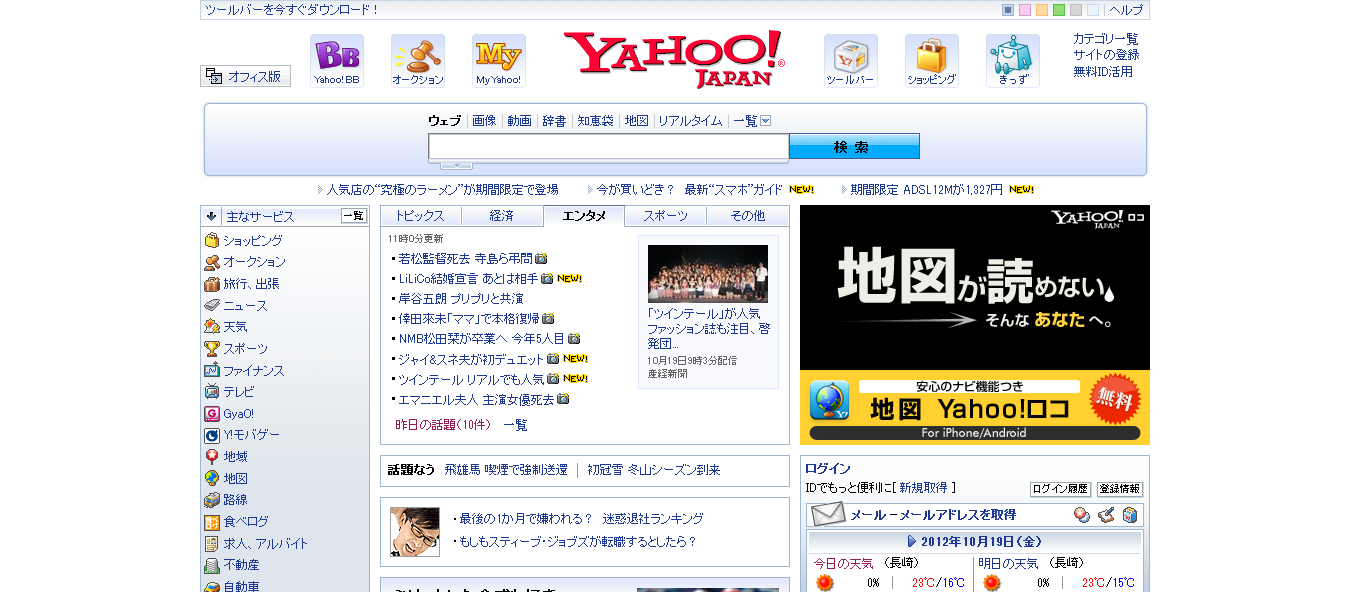Open the ツインテール news photo thumbnail

pyautogui.click(x=708, y=273)
